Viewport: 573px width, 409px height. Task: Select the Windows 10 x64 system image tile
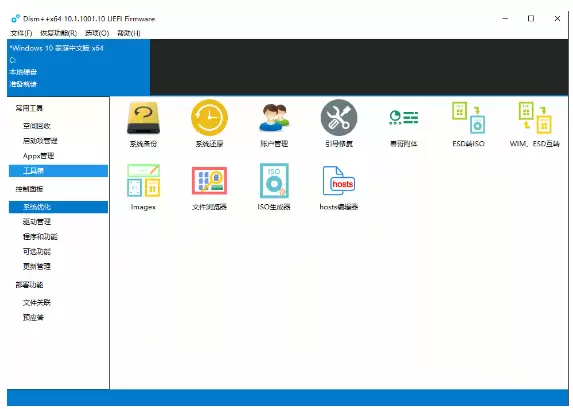(78, 67)
